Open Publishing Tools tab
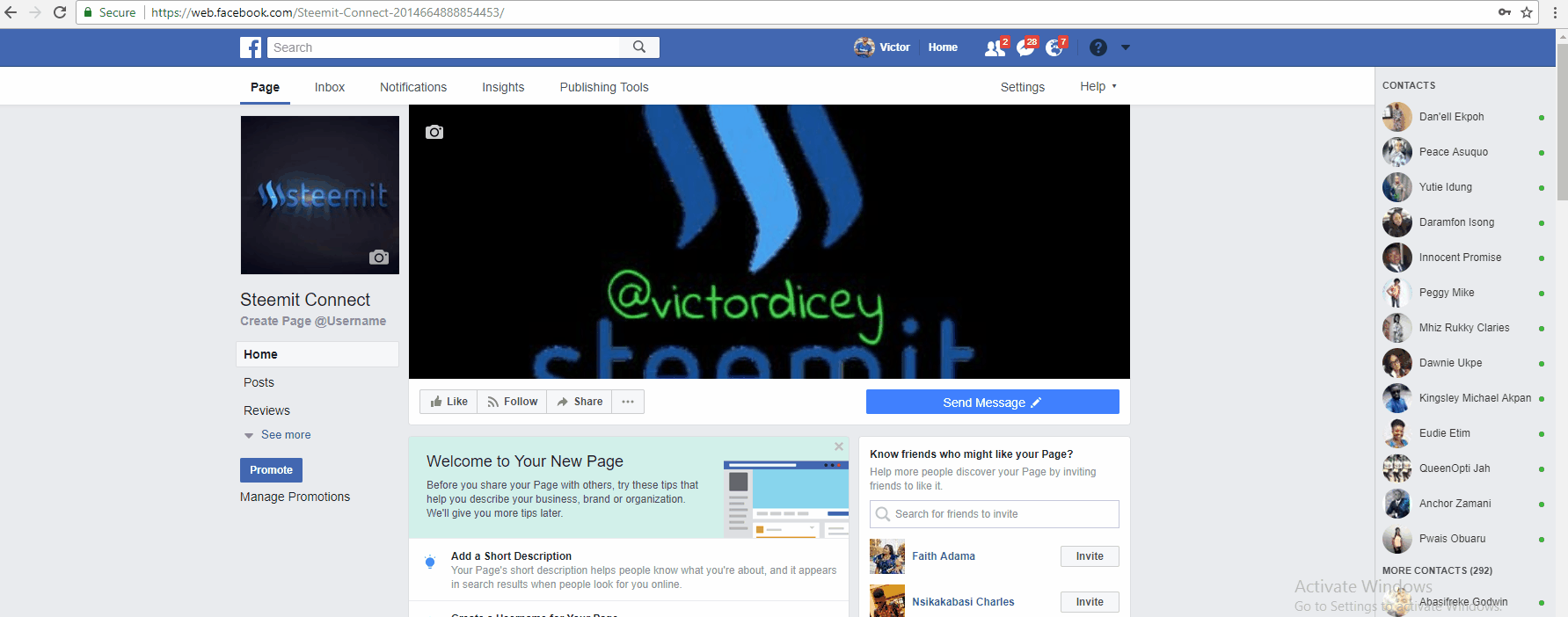This screenshot has height=617, width=1568. point(604,87)
